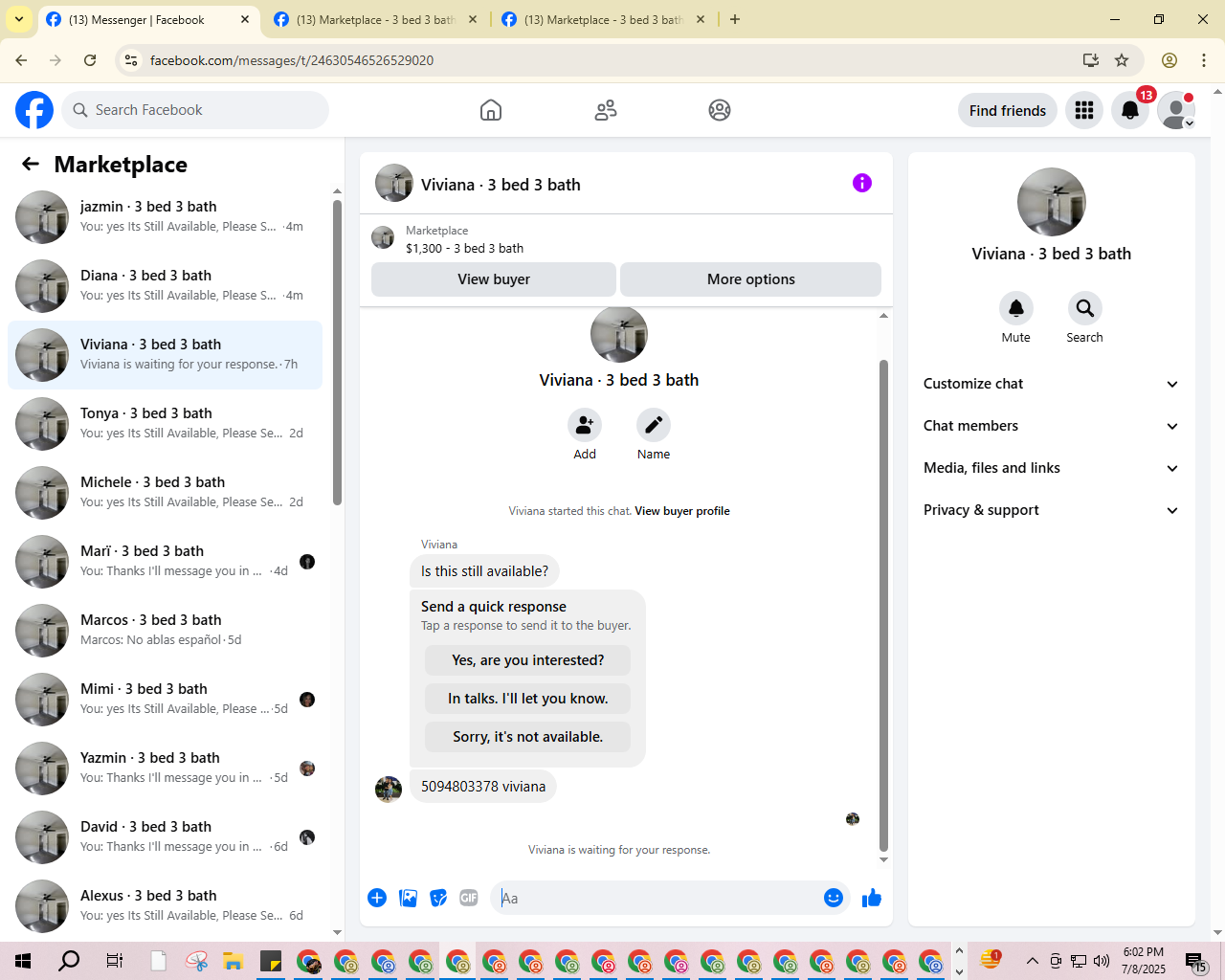Reload the page in browser
Screen dimensions: 1225x980
point(90,60)
